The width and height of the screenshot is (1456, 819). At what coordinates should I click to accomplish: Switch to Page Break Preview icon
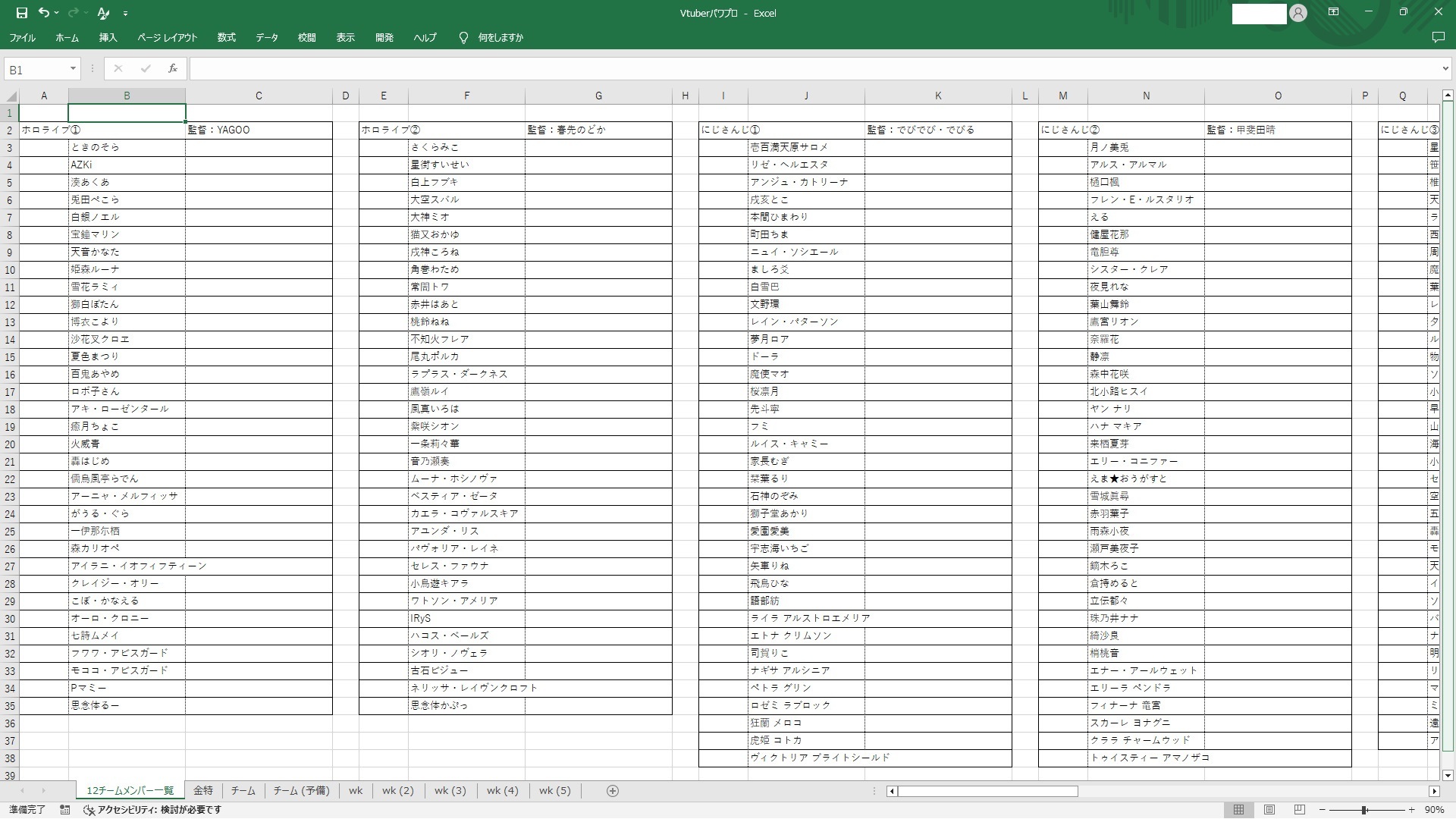(x=1300, y=810)
